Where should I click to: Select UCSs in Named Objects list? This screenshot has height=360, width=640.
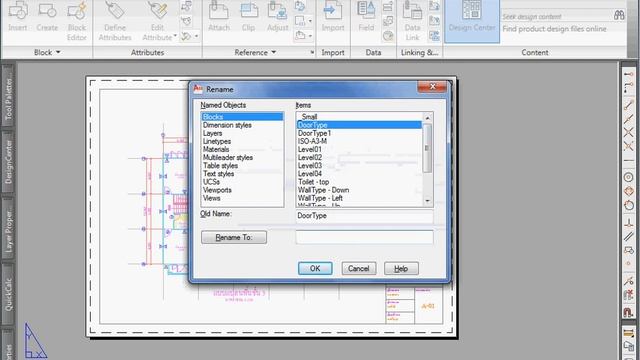pyautogui.click(x=242, y=182)
